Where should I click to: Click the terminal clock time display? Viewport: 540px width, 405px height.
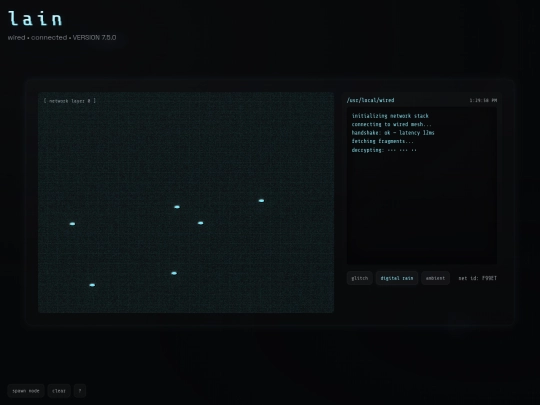click(x=483, y=100)
